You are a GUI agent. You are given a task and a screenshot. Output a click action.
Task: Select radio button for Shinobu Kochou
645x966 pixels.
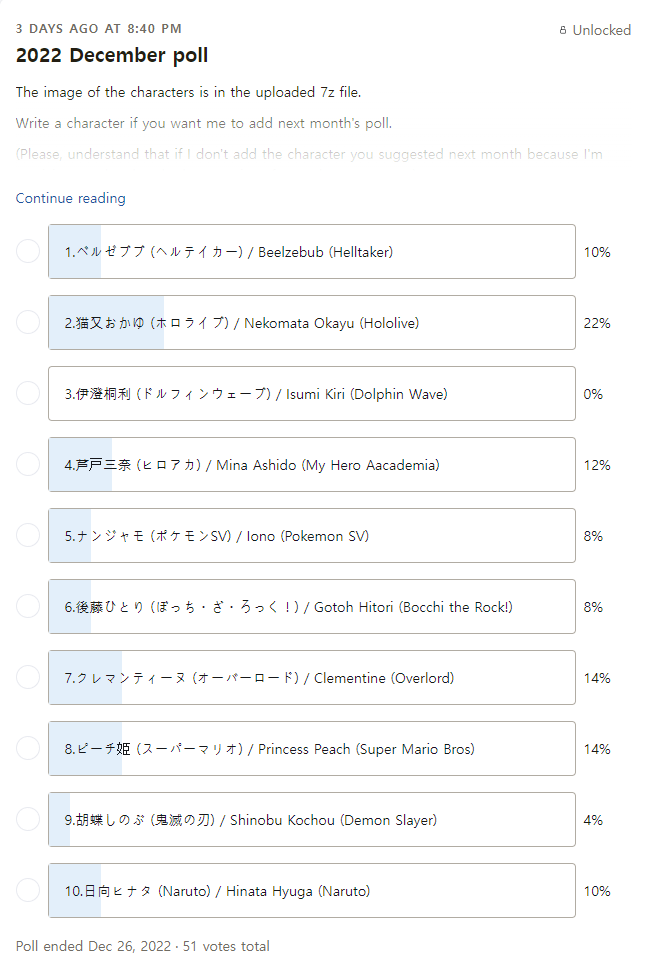tap(28, 819)
